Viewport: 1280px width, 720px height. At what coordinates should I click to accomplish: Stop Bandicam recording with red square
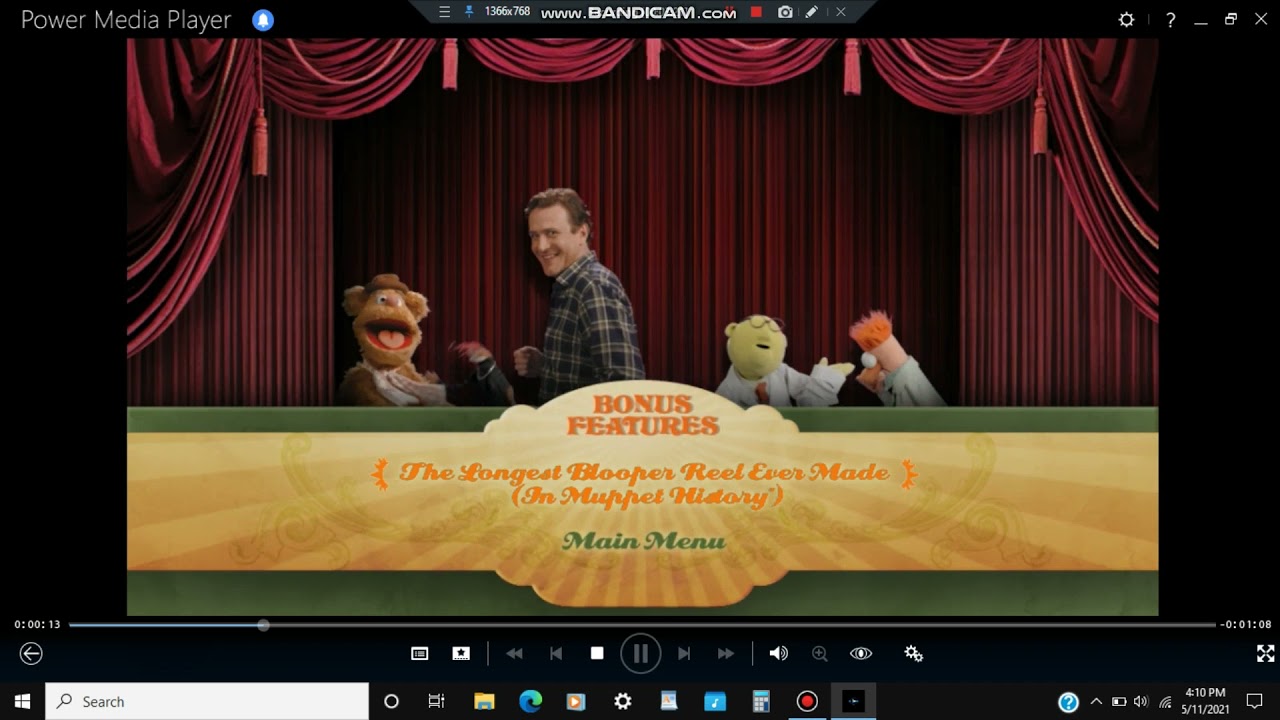coord(757,12)
